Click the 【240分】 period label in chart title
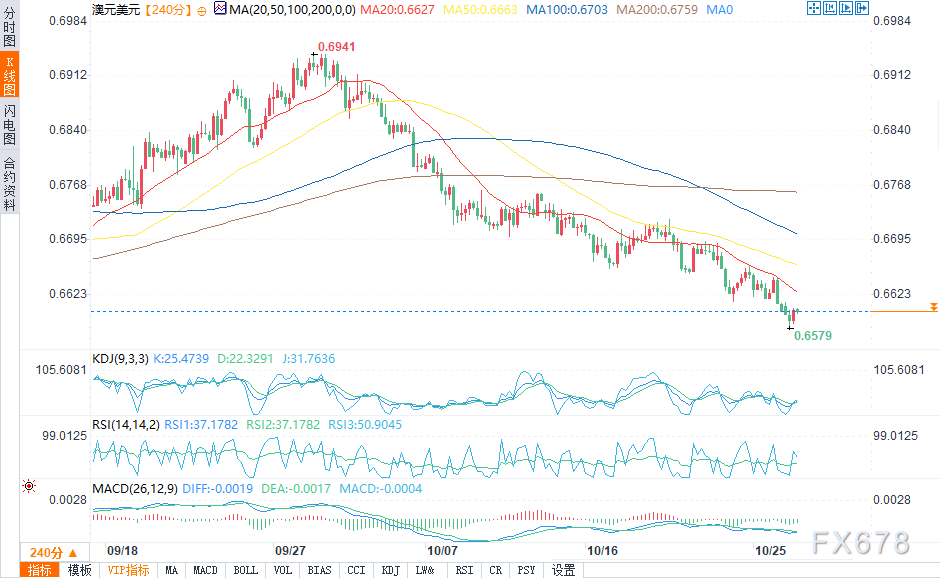Screen dimensions: 940x578 click(x=164, y=10)
